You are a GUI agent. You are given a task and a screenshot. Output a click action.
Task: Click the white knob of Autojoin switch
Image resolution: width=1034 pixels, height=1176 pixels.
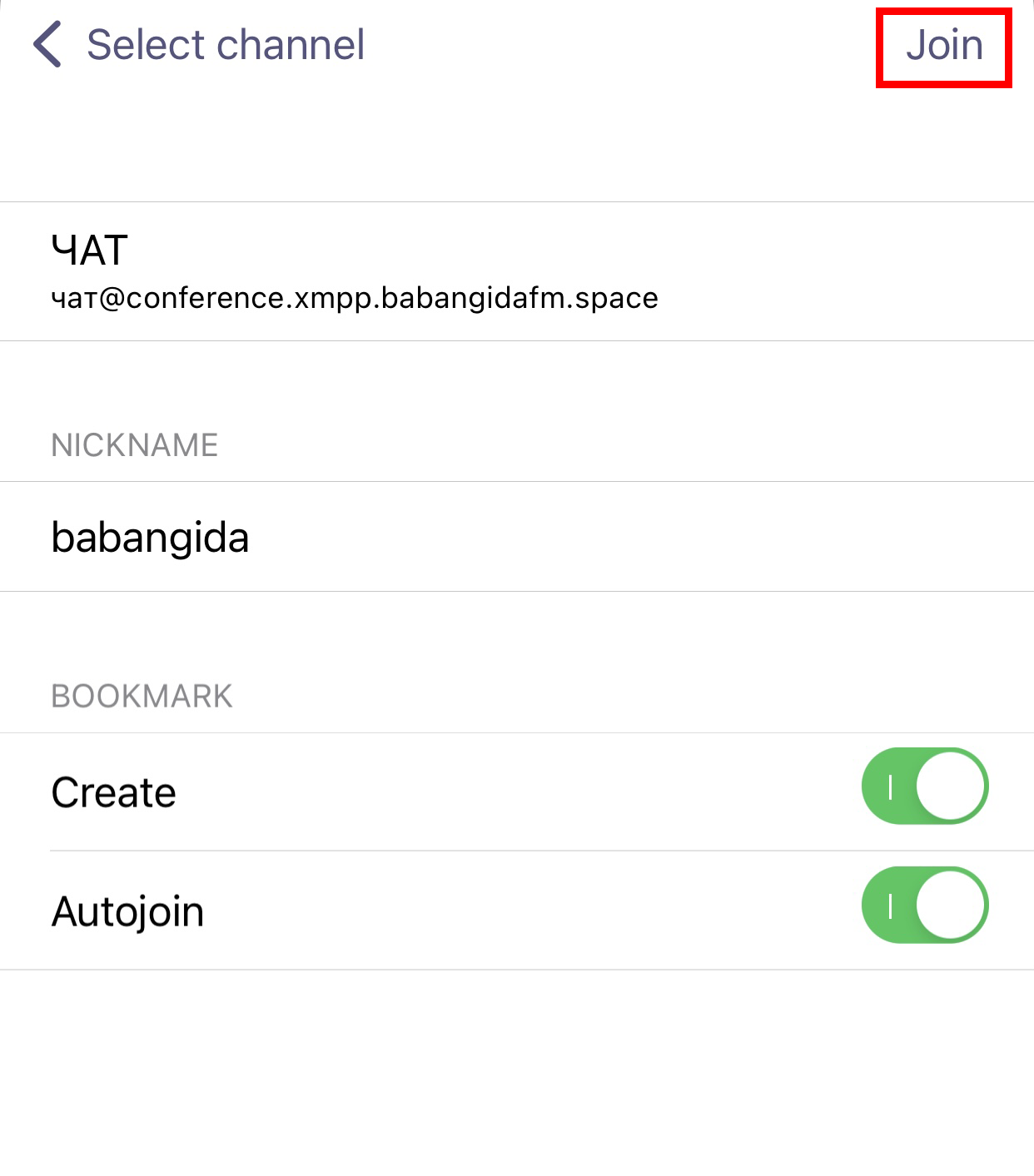coord(950,906)
